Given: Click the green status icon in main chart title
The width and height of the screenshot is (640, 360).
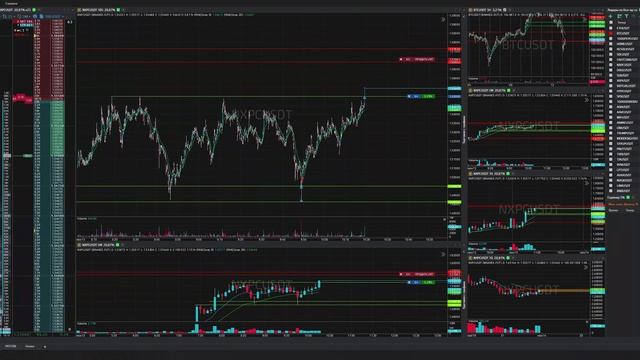Looking at the screenshot, I should point(118,10).
